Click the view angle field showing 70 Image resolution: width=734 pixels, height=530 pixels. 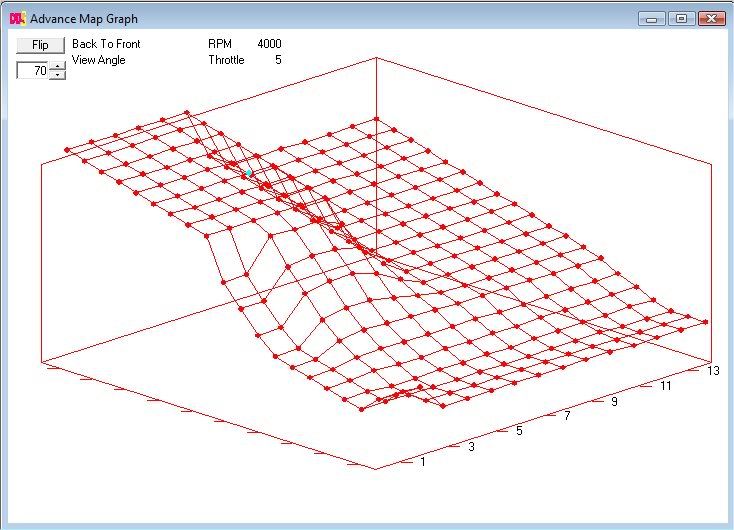click(33, 71)
